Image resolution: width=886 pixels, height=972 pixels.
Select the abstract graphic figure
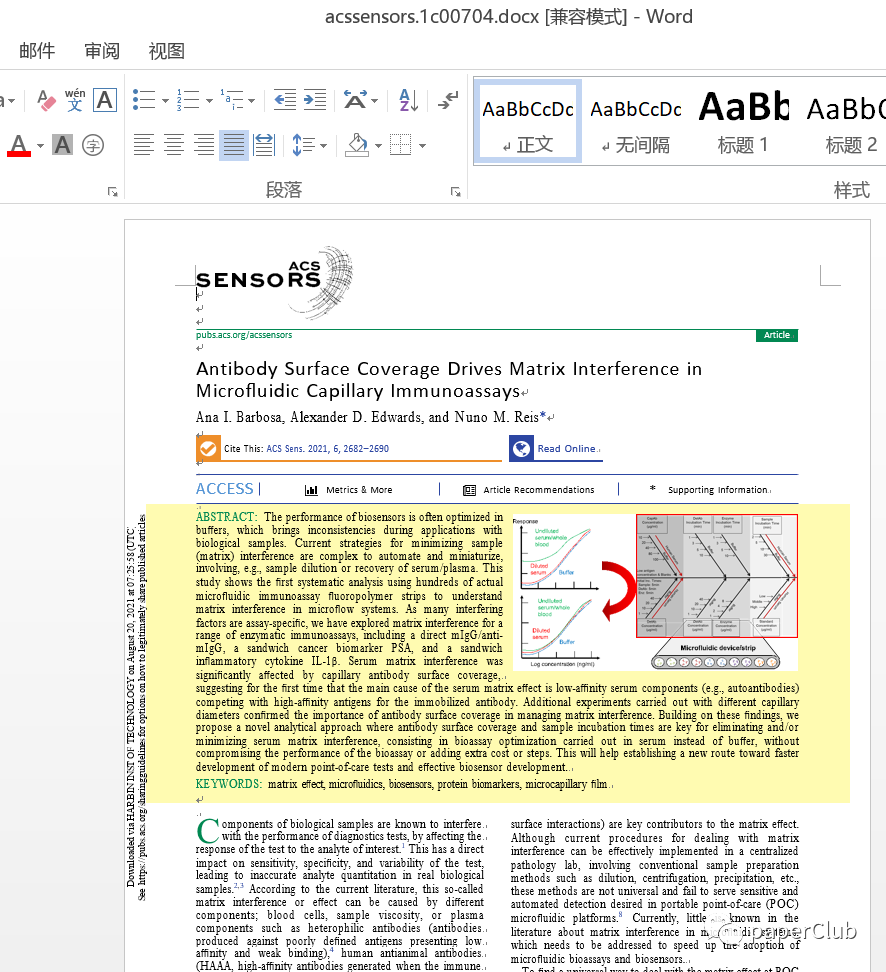[655, 592]
